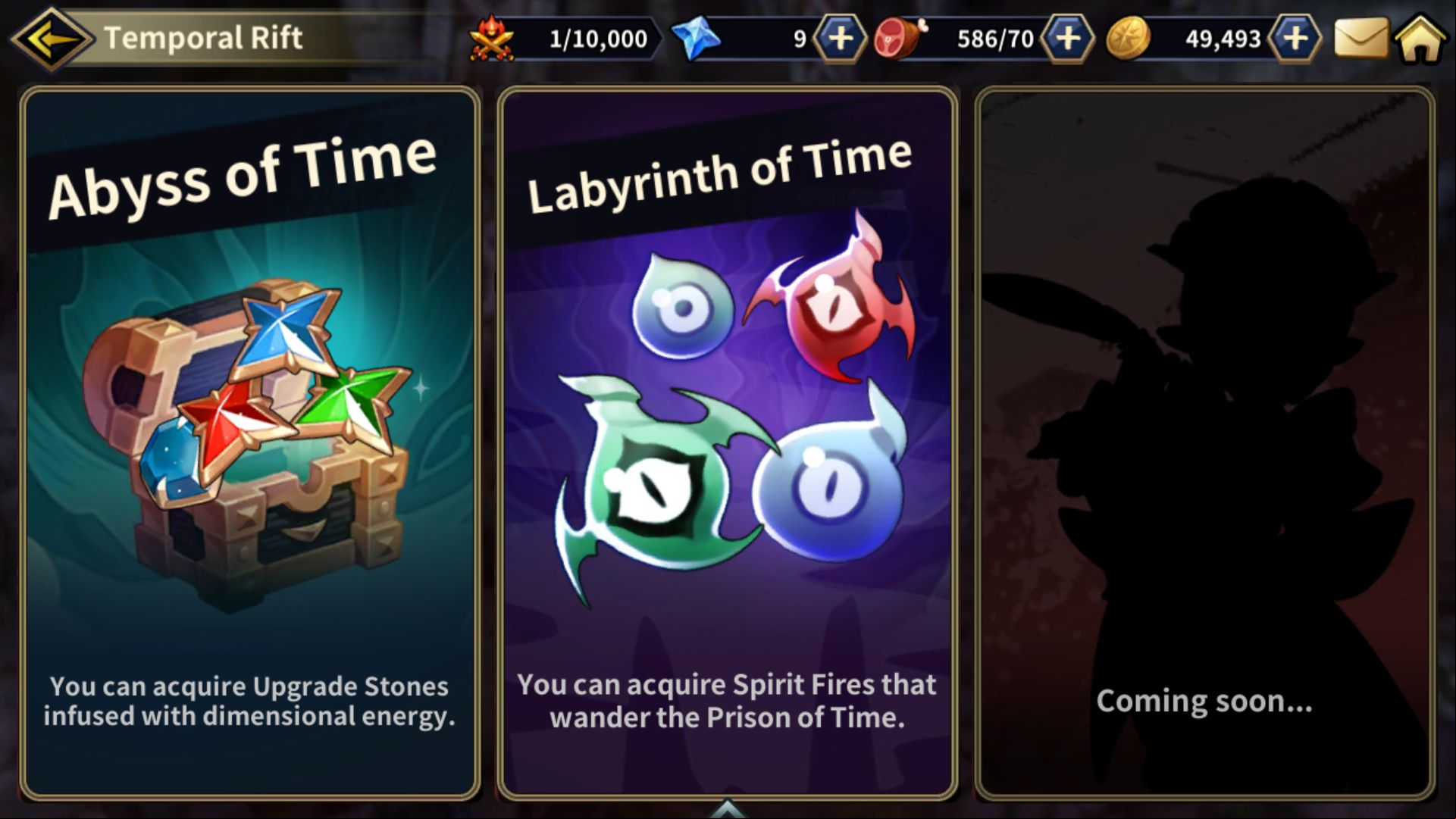
Task: Add more blue gems with plus button
Action: point(840,38)
